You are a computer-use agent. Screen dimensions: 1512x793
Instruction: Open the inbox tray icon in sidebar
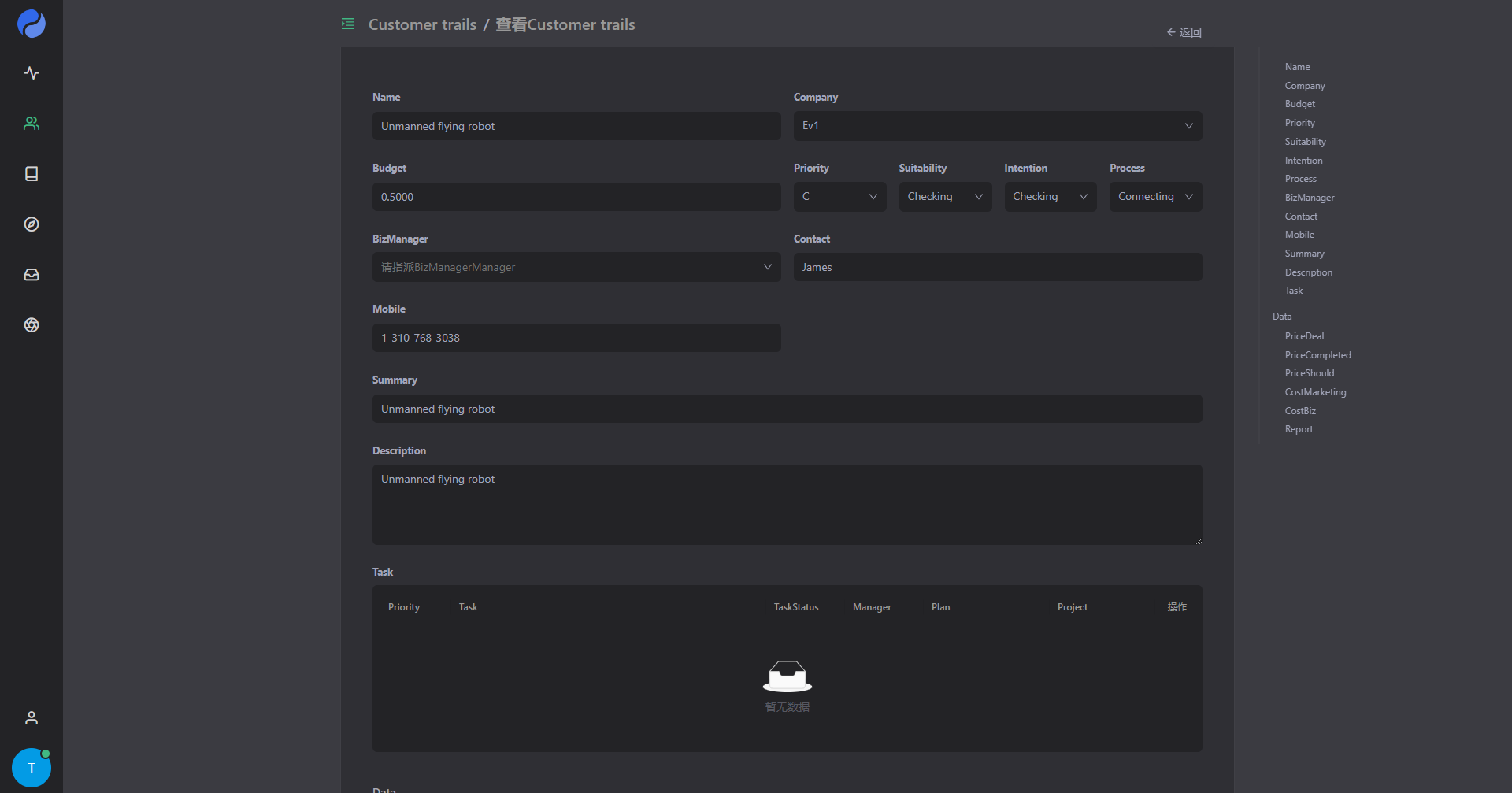tap(31, 275)
